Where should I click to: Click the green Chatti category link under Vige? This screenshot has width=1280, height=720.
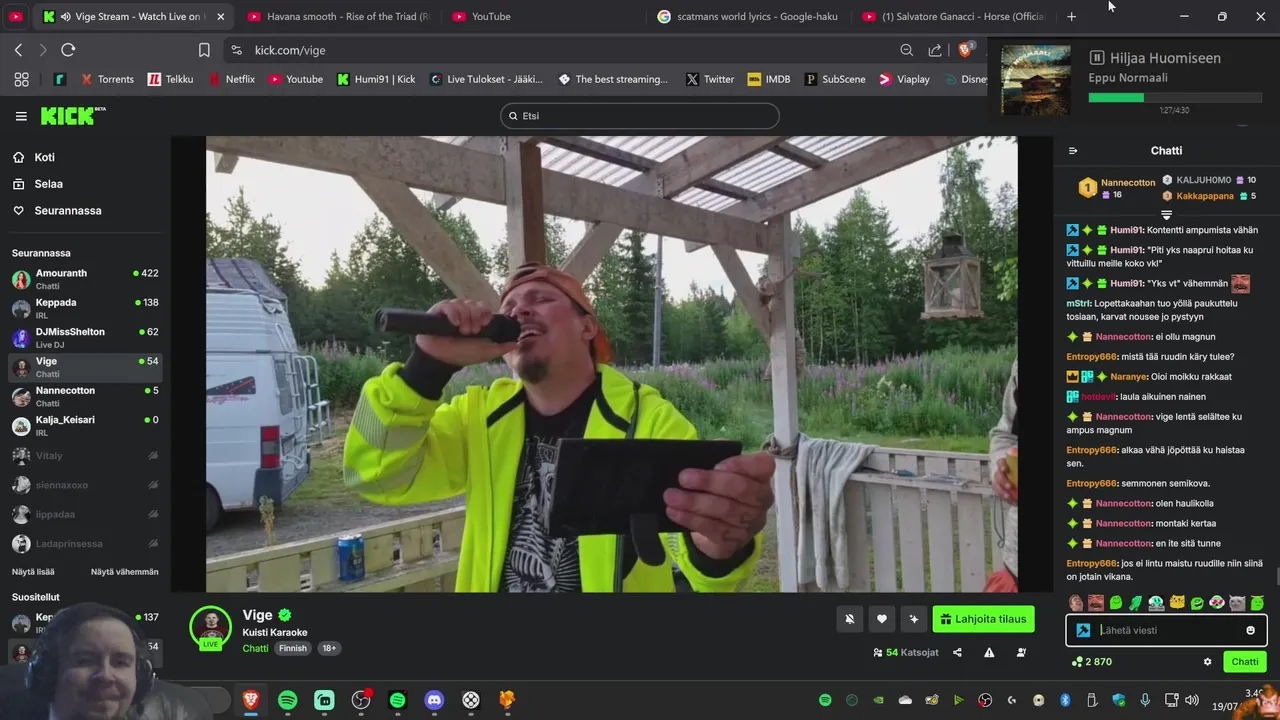click(255, 648)
